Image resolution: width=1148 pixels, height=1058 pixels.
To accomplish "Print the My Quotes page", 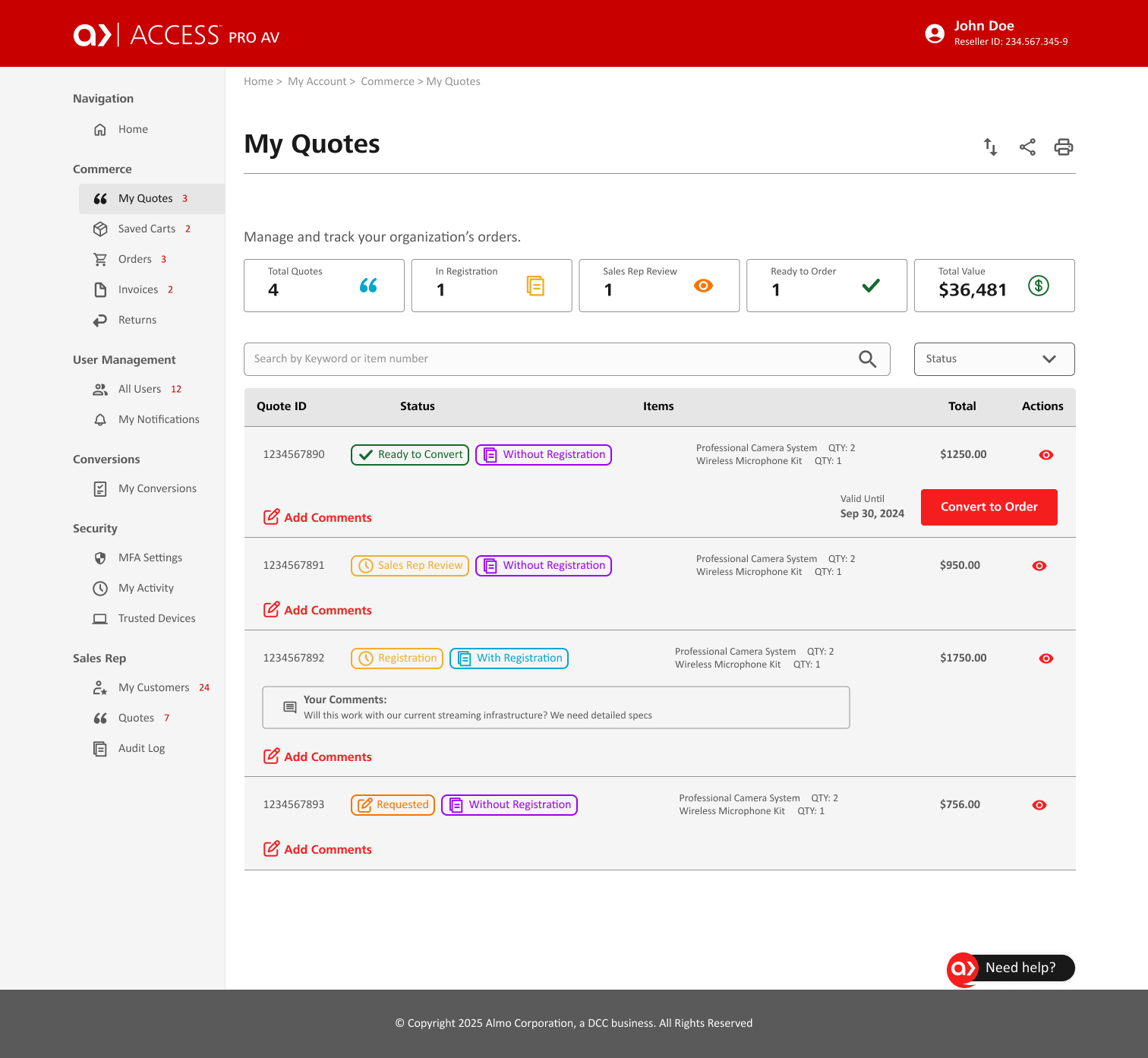I will click(1064, 147).
